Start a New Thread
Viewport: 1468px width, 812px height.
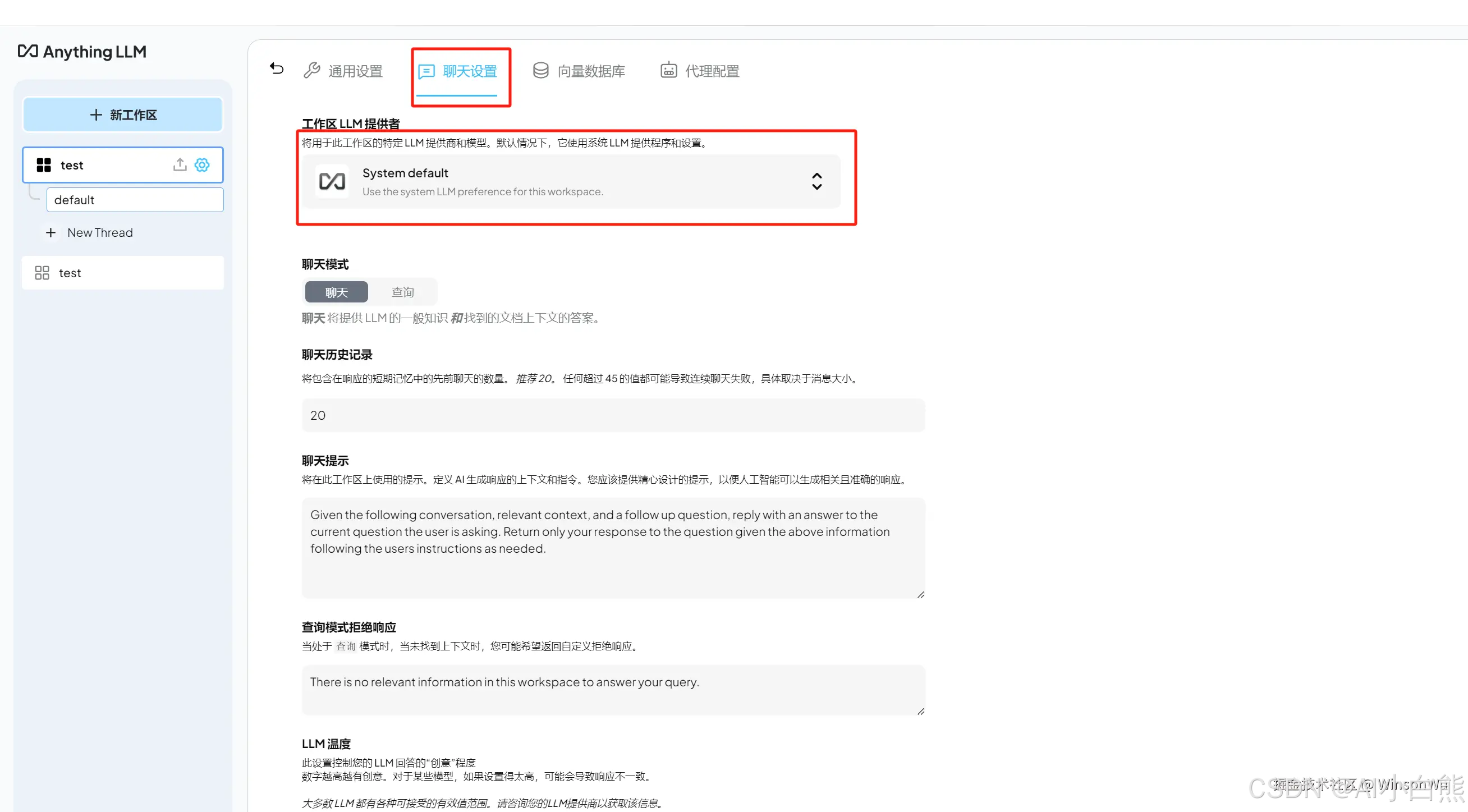coord(100,232)
